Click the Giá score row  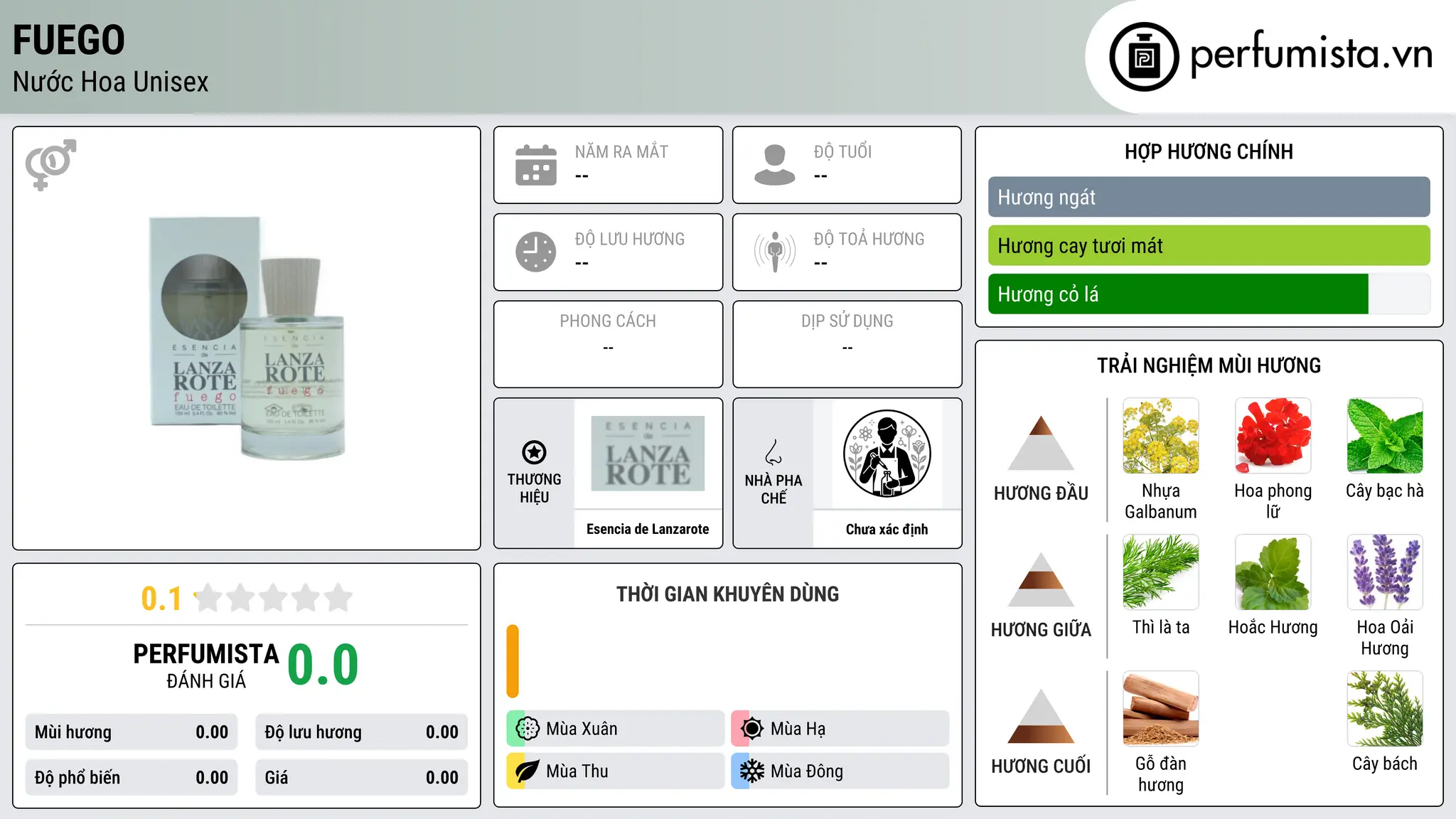[361, 778]
